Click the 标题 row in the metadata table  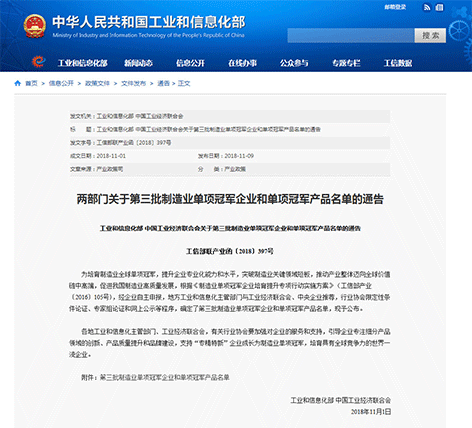coord(230,129)
